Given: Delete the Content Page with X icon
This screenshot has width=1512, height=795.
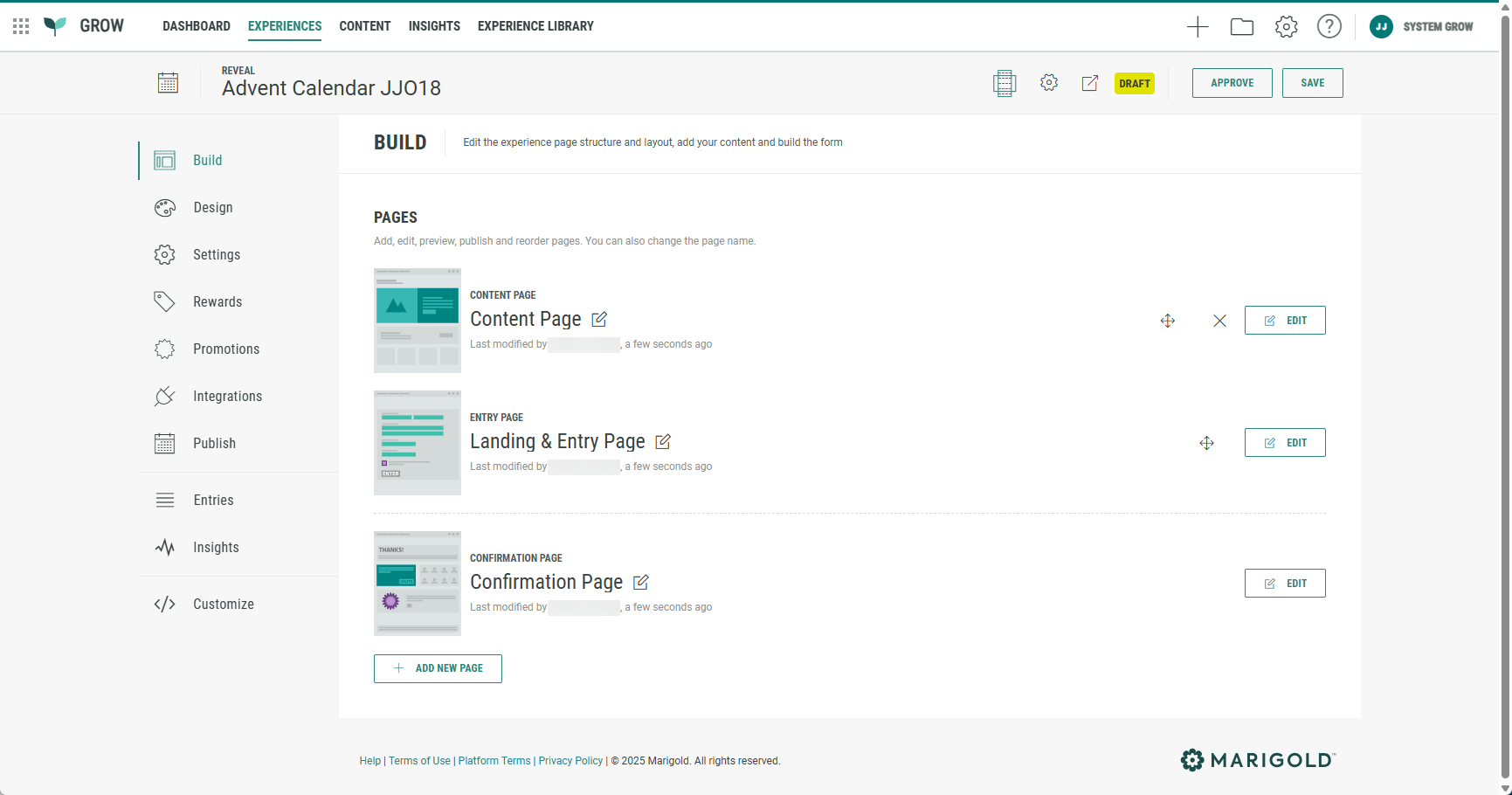Looking at the screenshot, I should (x=1219, y=321).
